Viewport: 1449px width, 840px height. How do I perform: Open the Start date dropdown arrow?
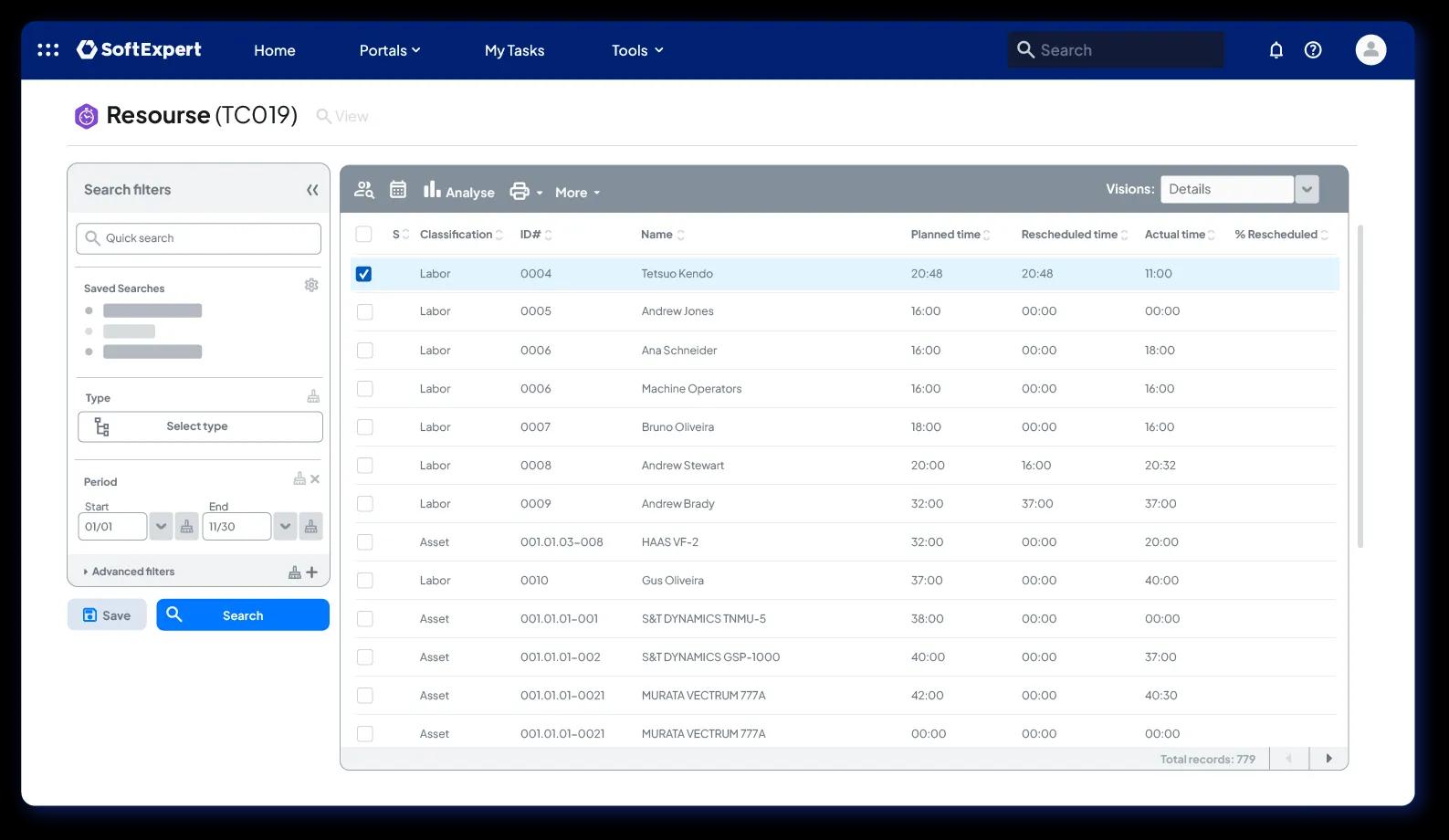point(161,527)
